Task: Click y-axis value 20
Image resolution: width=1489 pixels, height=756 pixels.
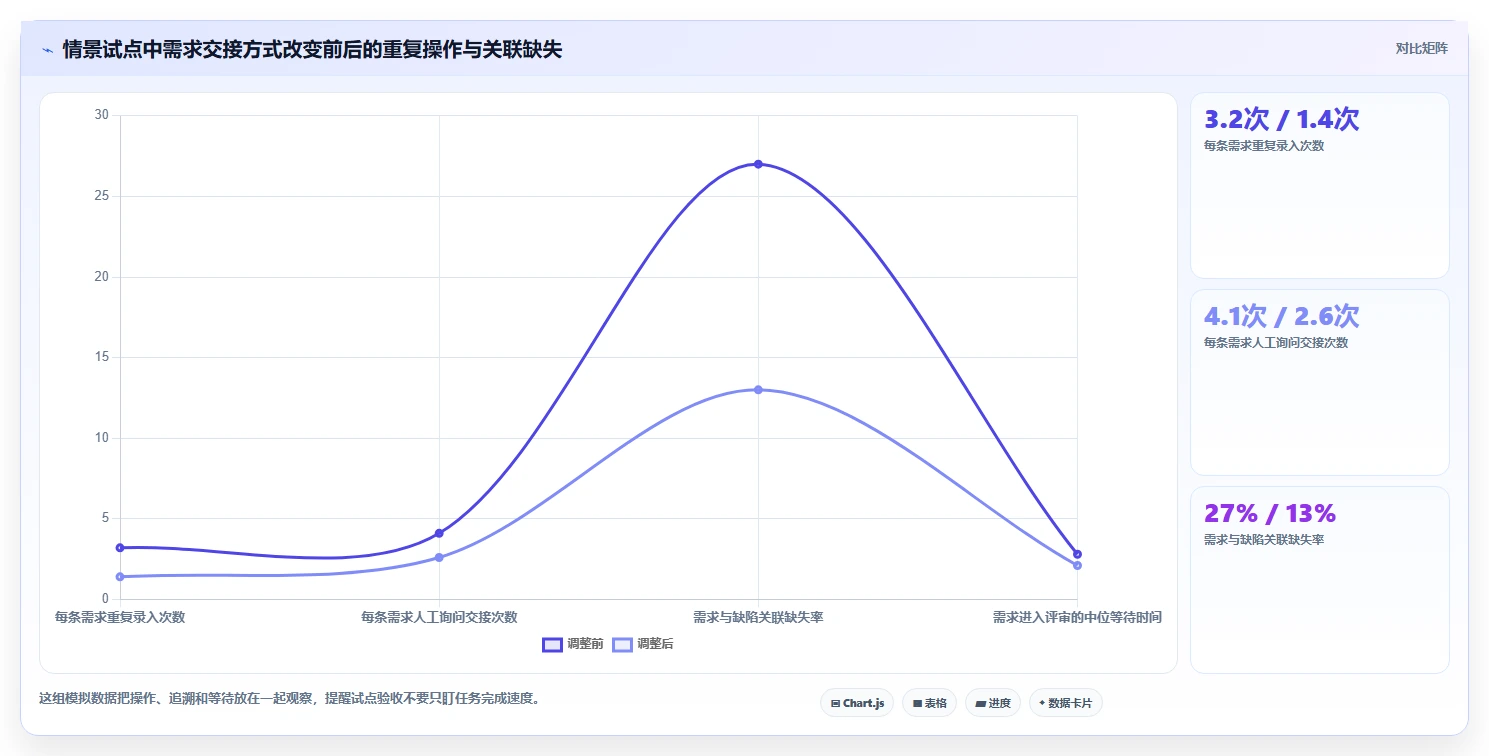Action: pos(101,277)
